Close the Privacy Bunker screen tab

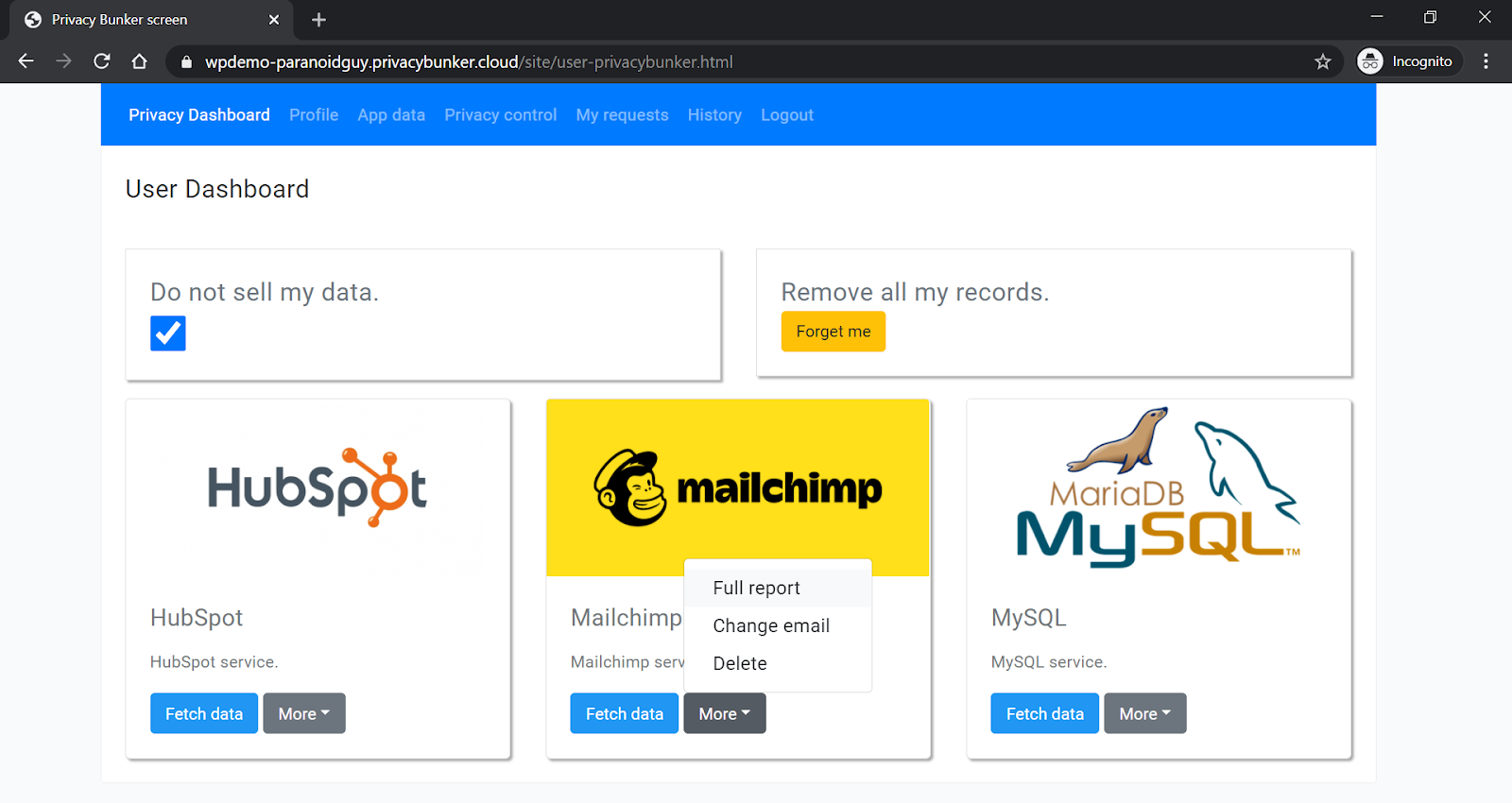coord(274,20)
